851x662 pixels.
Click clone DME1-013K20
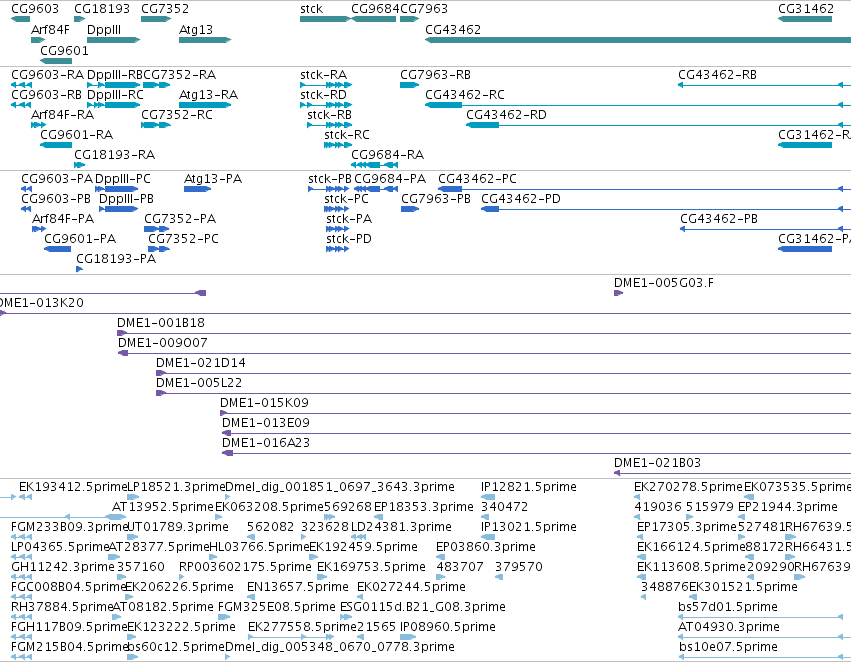click(x=426, y=313)
